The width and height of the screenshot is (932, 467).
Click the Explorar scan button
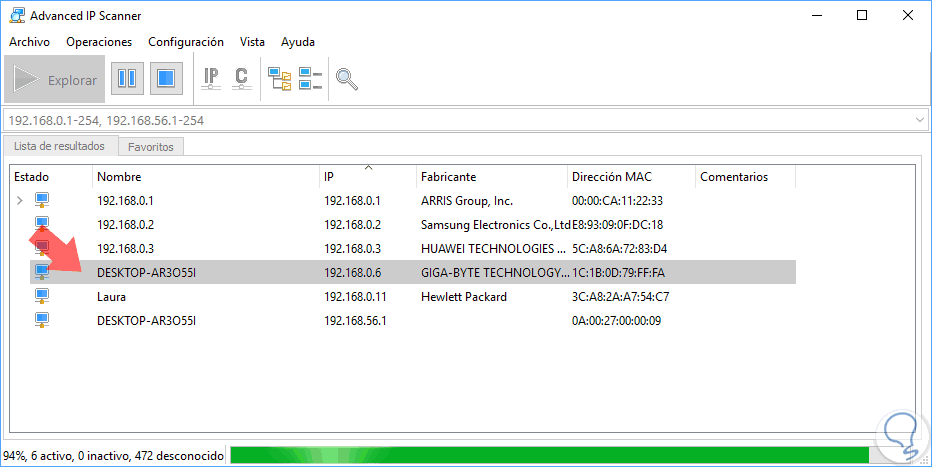55,80
